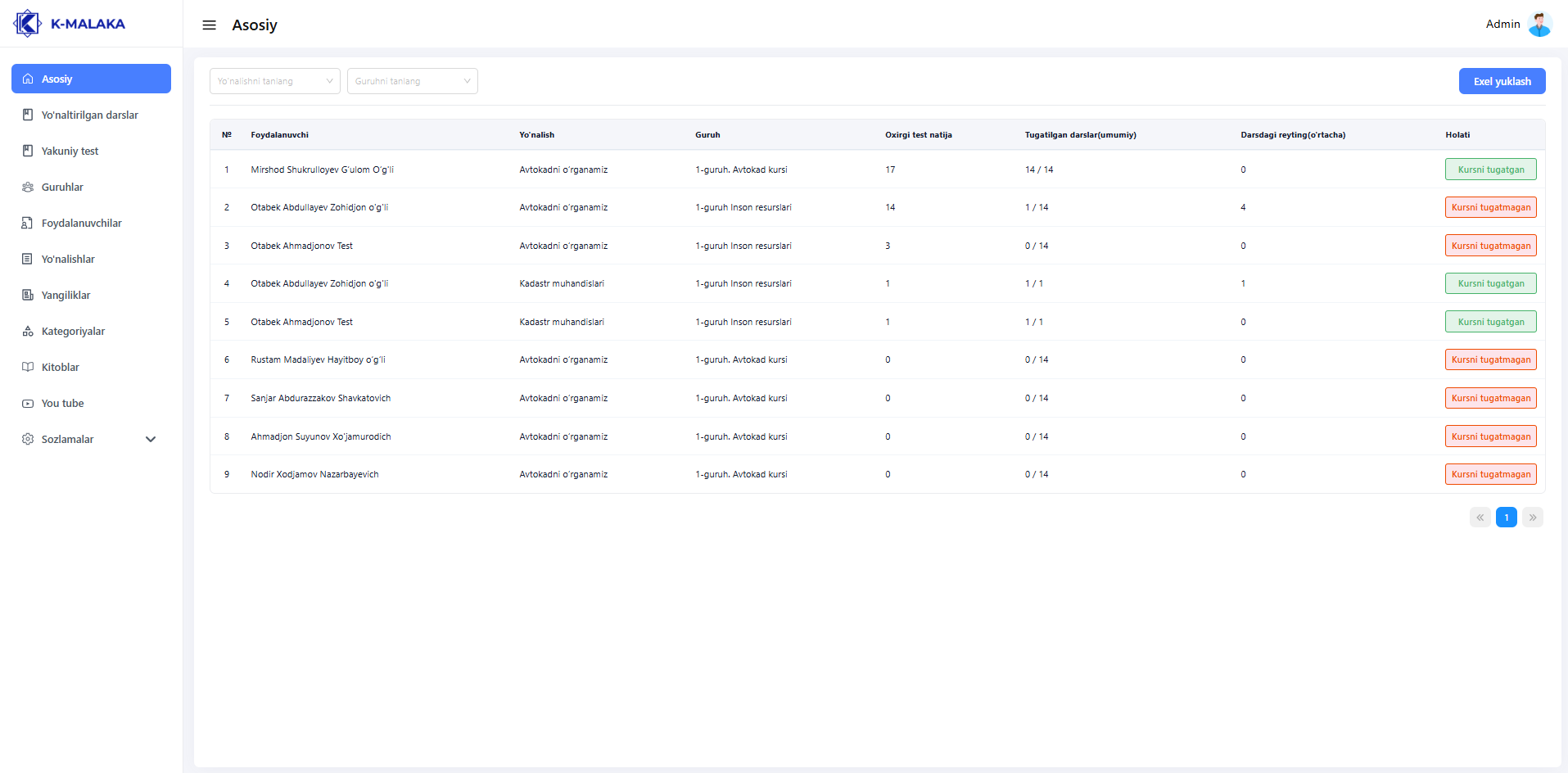Click the Guruhlar people icon
This screenshot has width=1568, height=773.
point(28,188)
